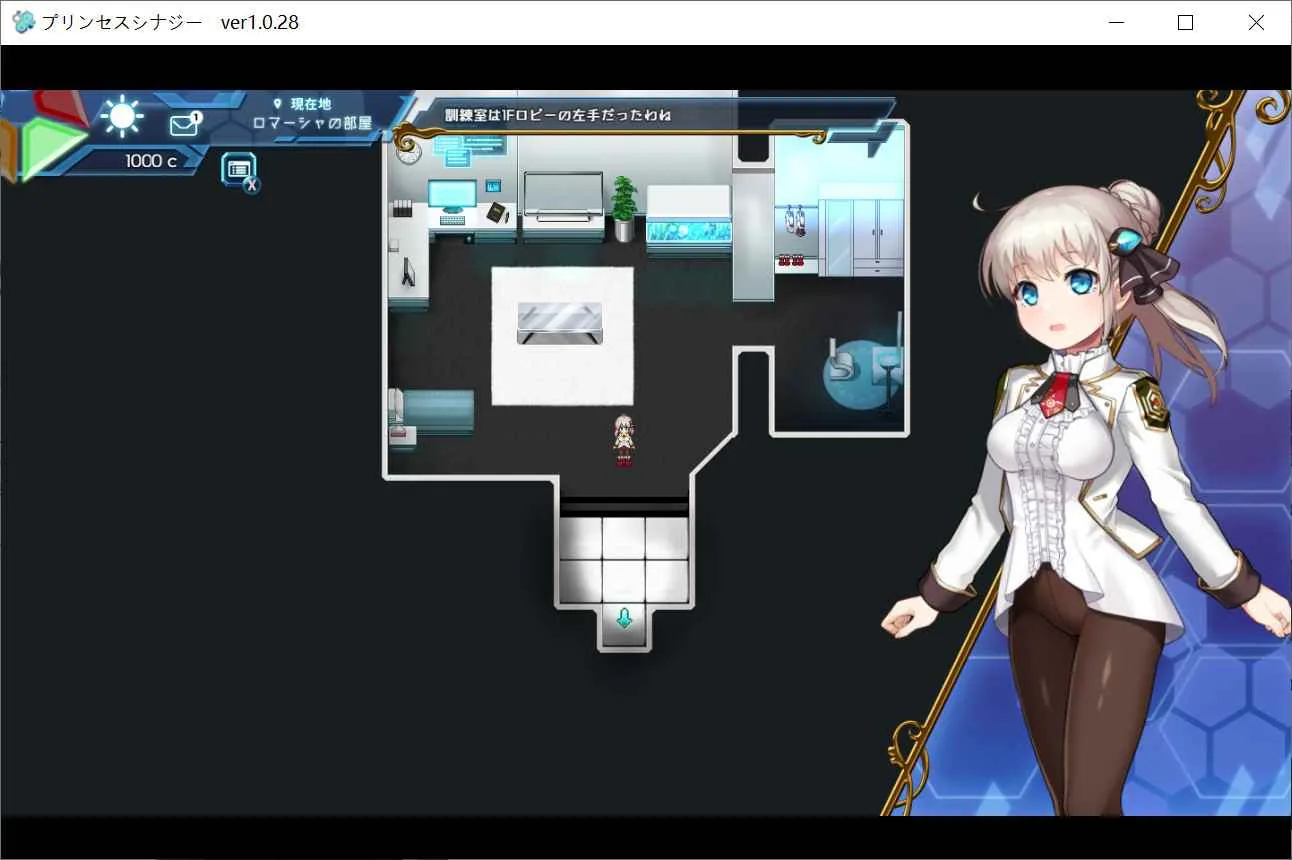Advance the 訓練室は1Fロビー dialogue message
Viewport: 1292px width, 860px height.
pyautogui.click(x=558, y=116)
